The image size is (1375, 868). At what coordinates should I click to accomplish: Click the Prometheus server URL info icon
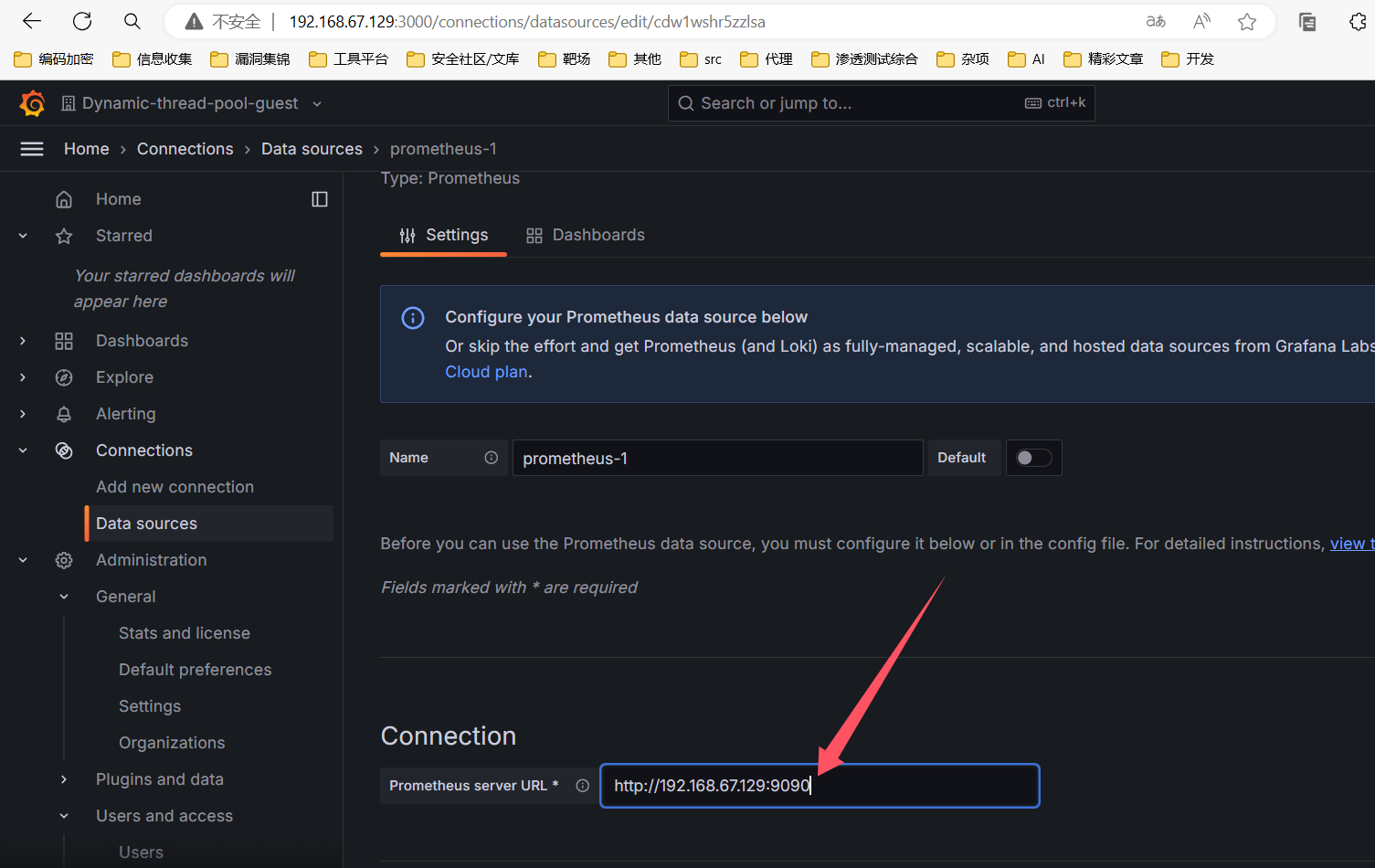[583, 786]
